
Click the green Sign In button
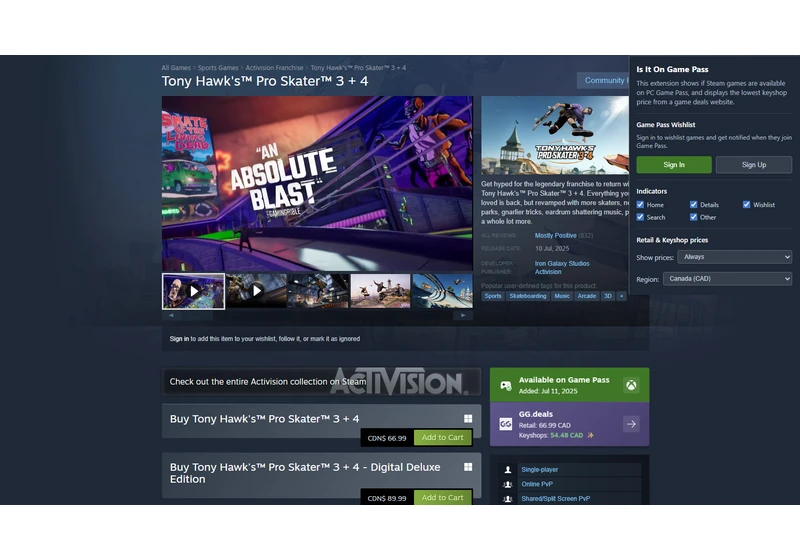pos(674,165)
